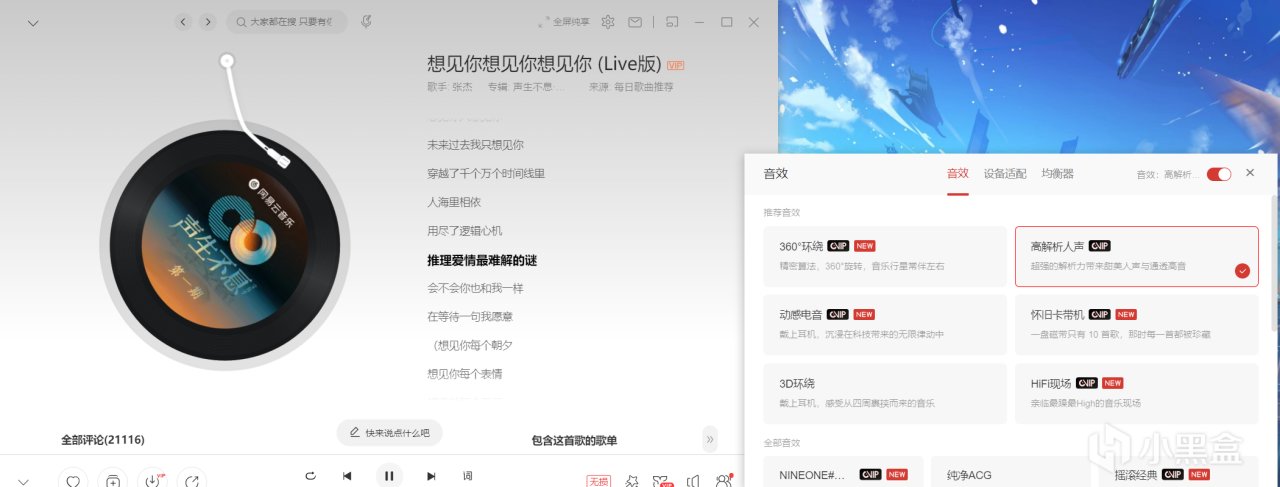Viewport: 1280px width, 487px height.
Task: Switch to the 音效 tab
Action: (958, 173)
